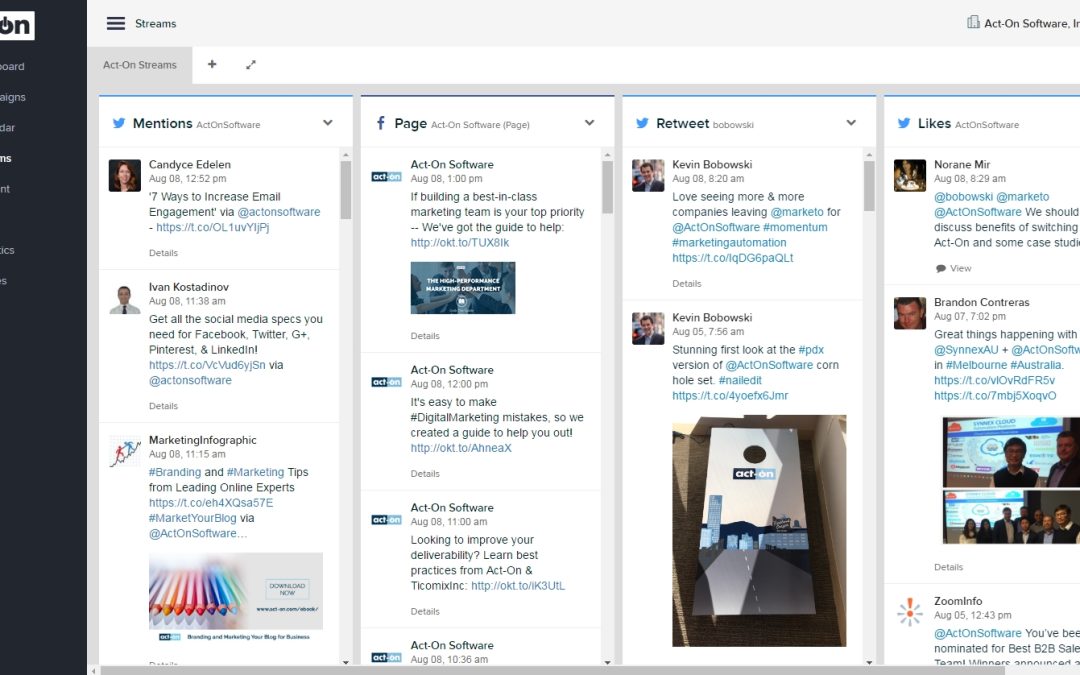Click author name Norane Mir
1080x675 pixels.
coord(962,165)
